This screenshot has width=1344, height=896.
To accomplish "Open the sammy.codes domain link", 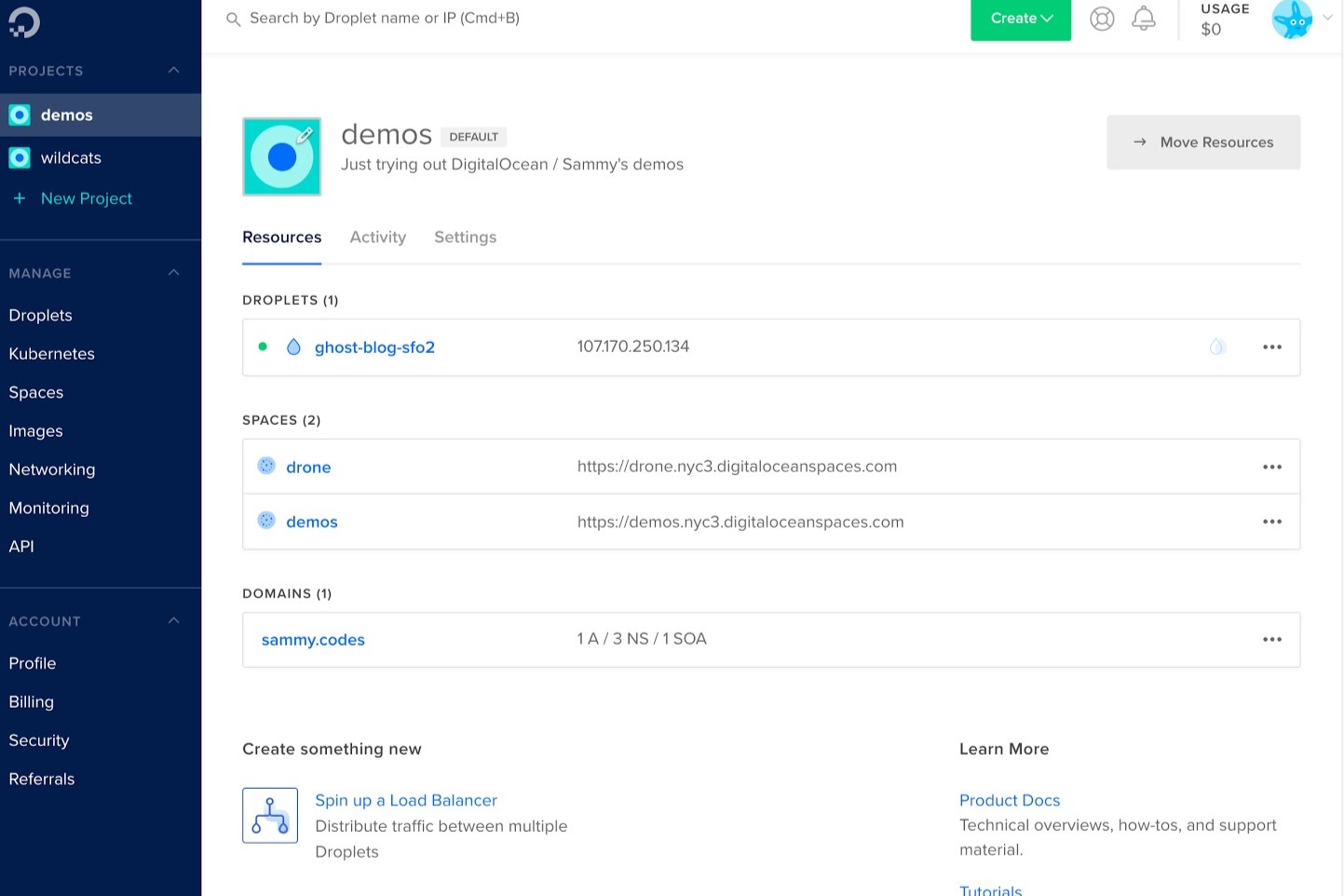I will pos(313,639).
